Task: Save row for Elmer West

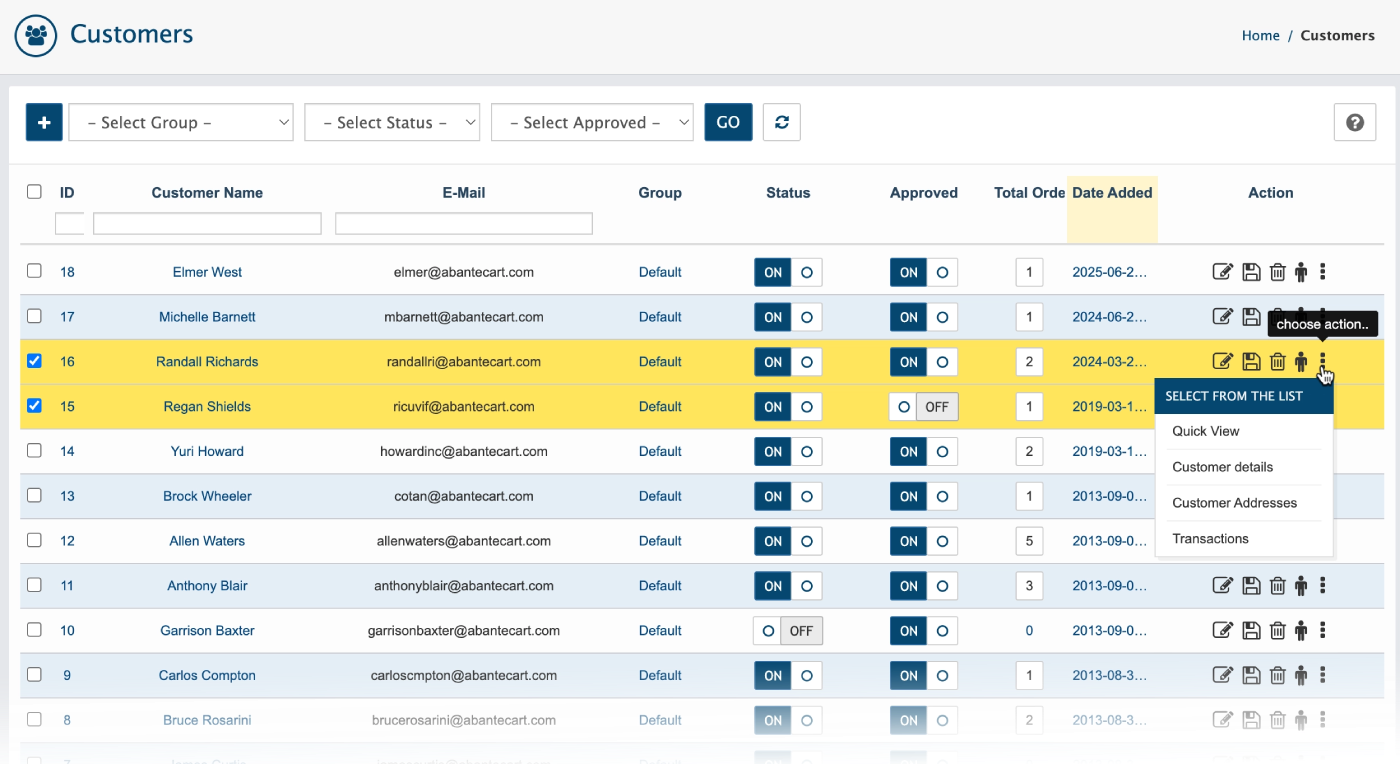Action: click(1251, 272)
